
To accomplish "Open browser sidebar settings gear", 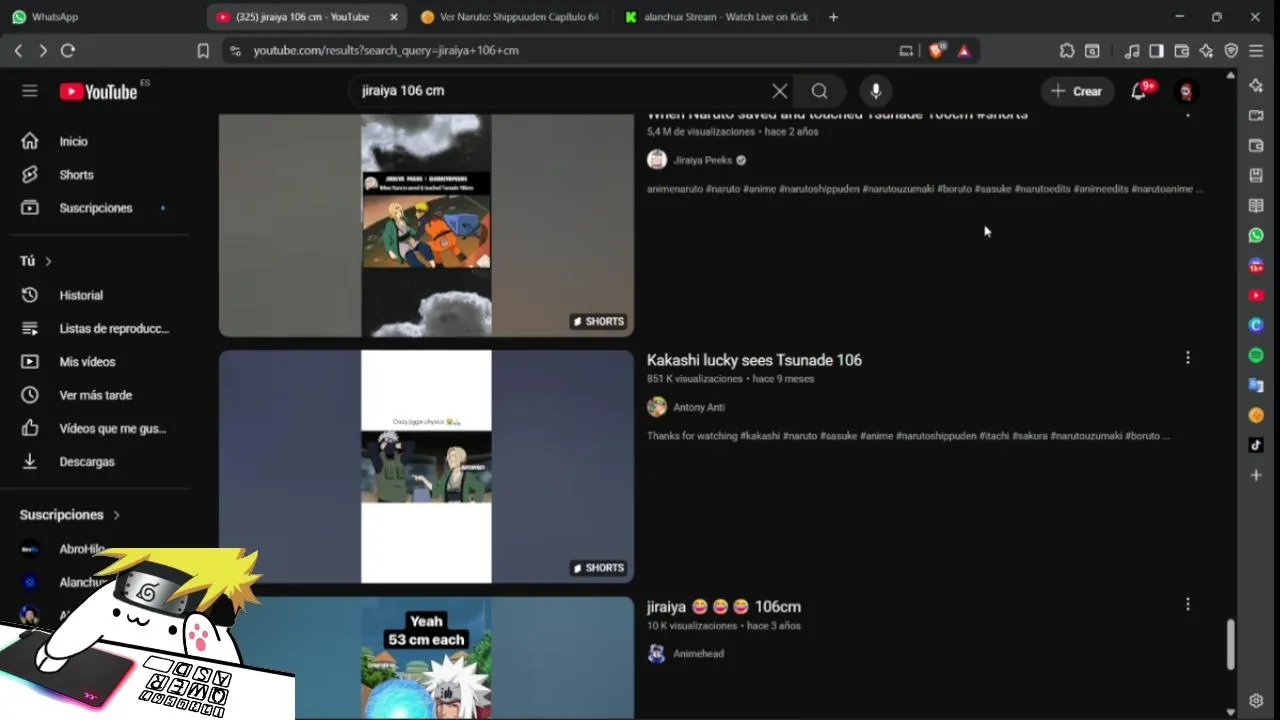I will point(1256,700).
